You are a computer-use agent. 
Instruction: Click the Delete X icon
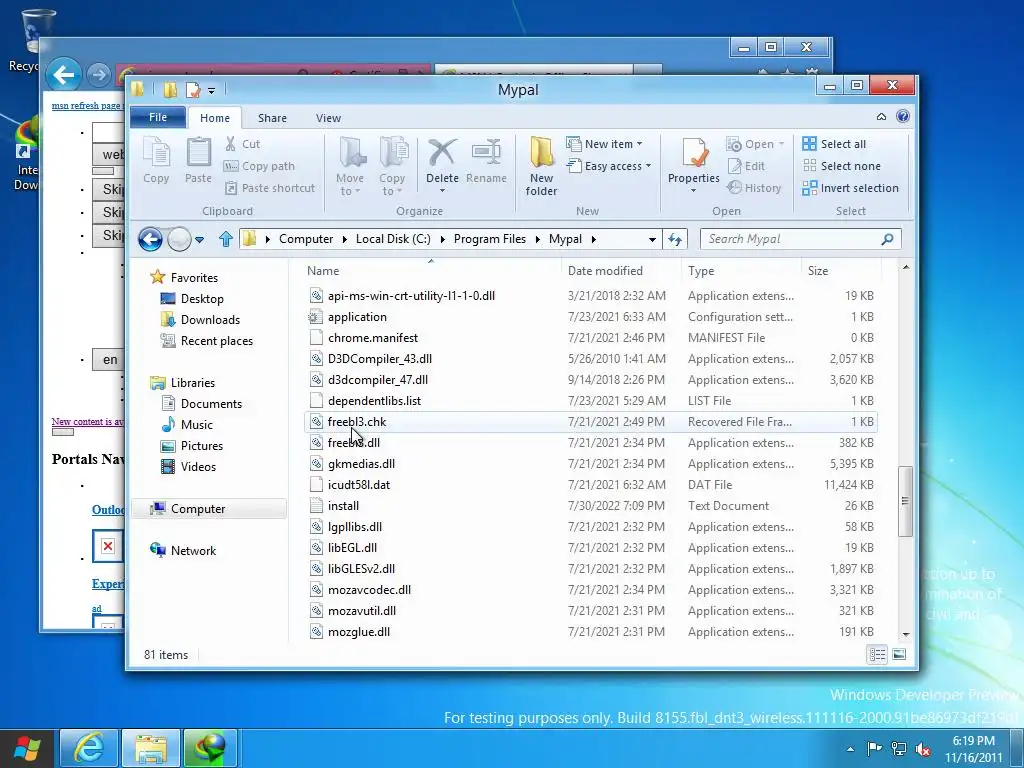click(x=442, y=152)
